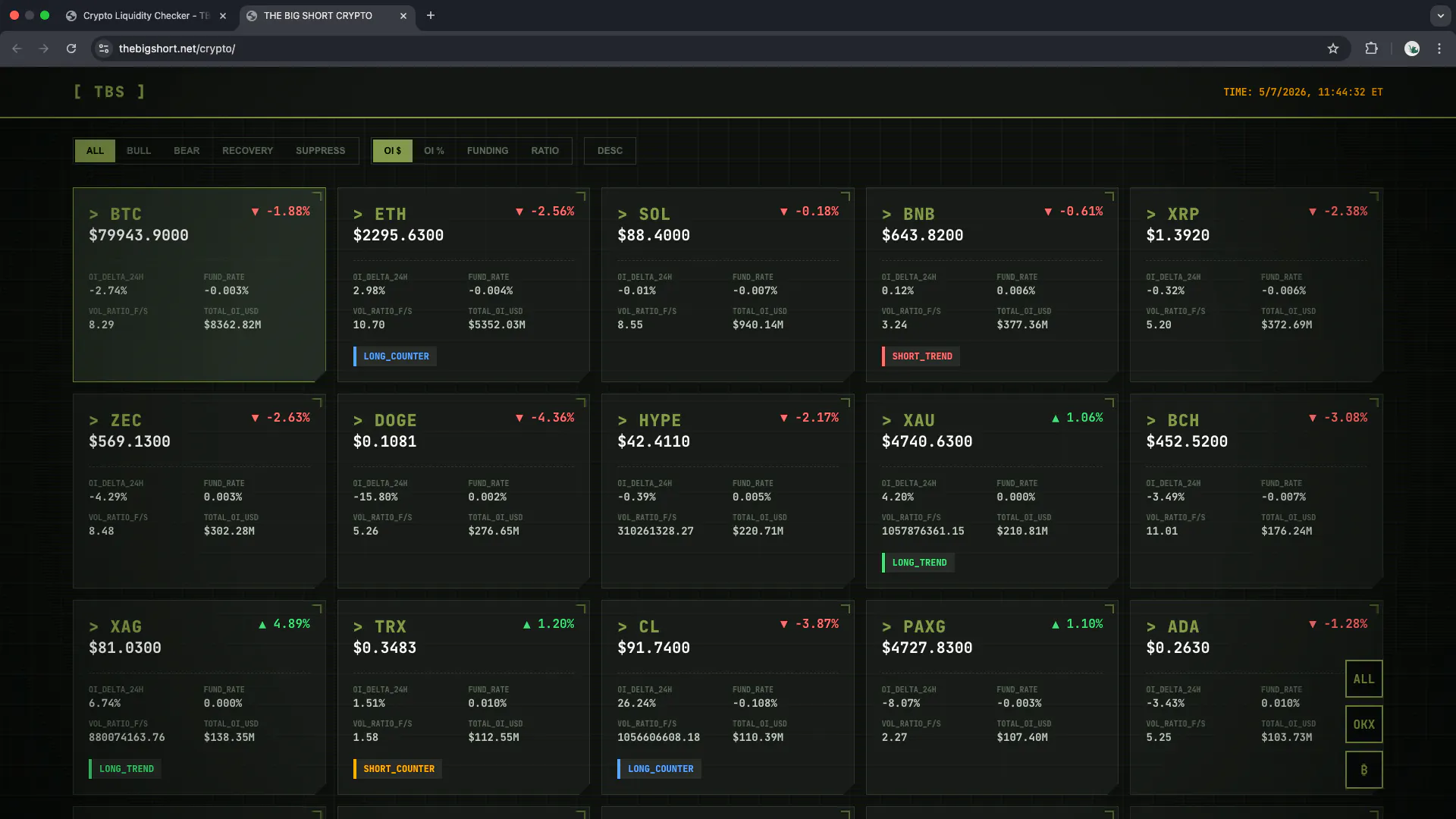Open the ADA coin card
Viewport: 1456px width, 819px height.
(x=1257, y=697)
